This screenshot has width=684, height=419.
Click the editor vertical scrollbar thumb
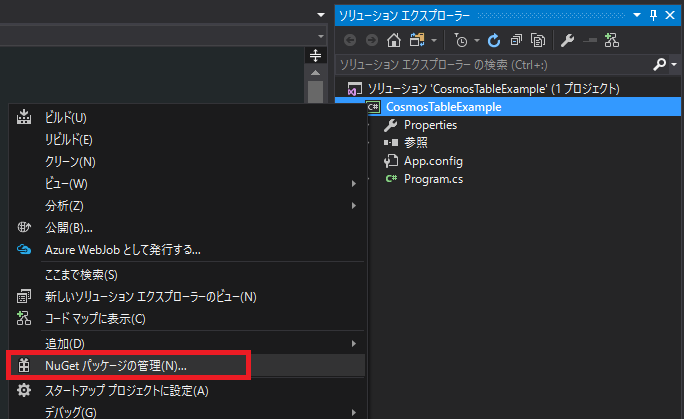(x=315, y=92)
